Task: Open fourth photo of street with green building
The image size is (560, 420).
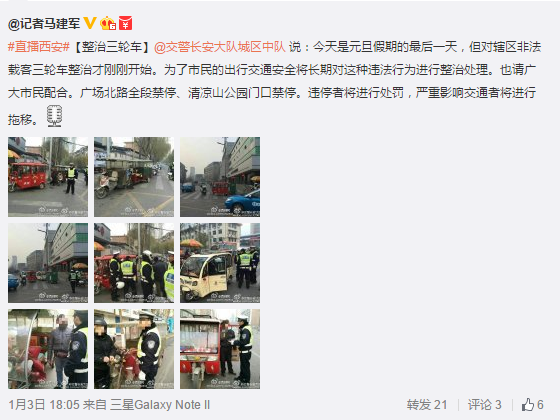Action: click(48, 263)
